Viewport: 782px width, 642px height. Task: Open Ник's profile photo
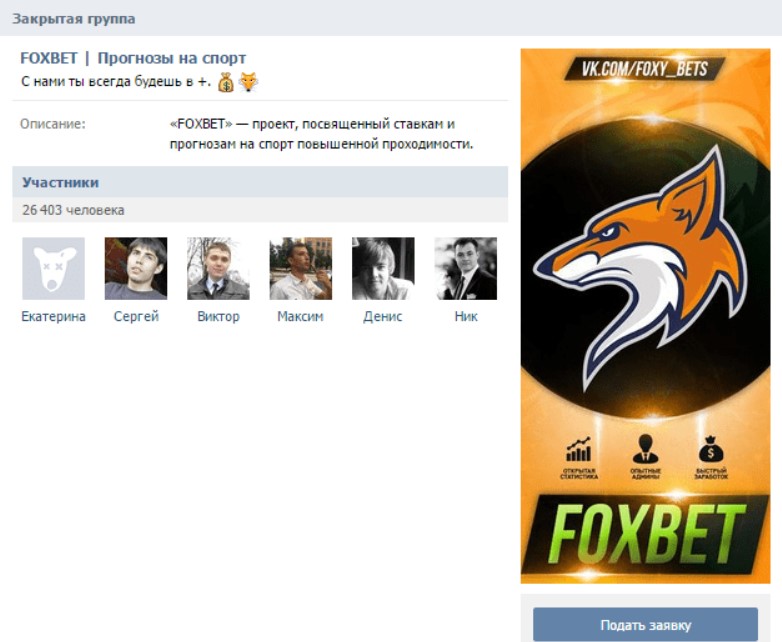466,268
